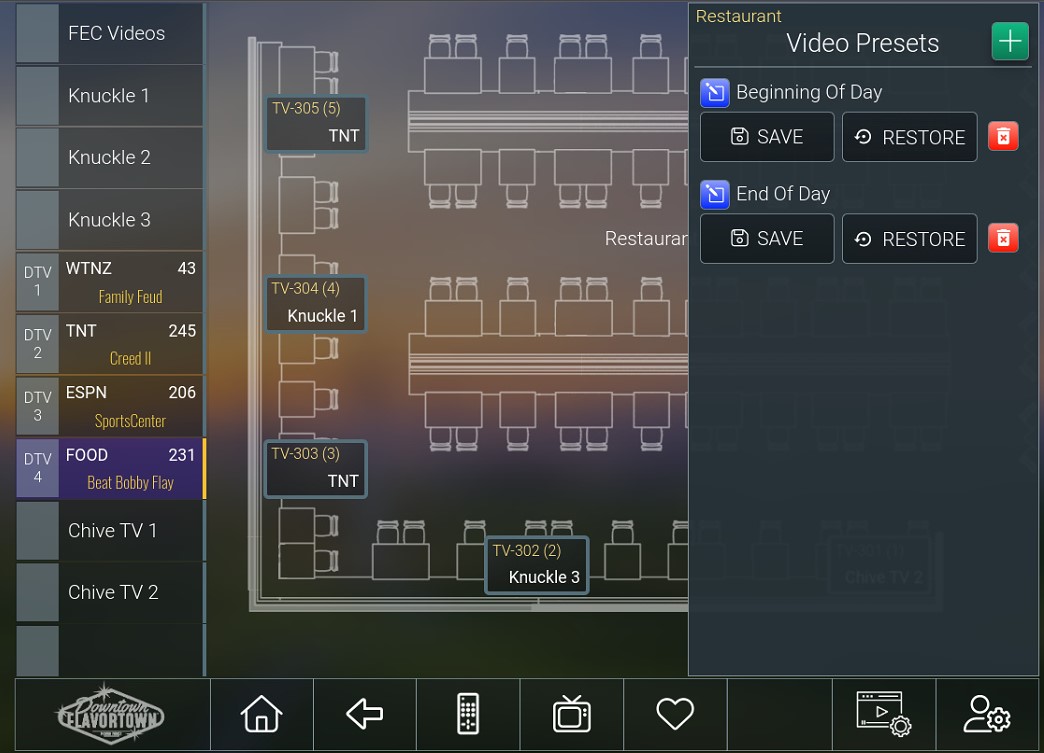
Task: Click the Restaurant label atop presets panel
Action: tap(738, 15)
